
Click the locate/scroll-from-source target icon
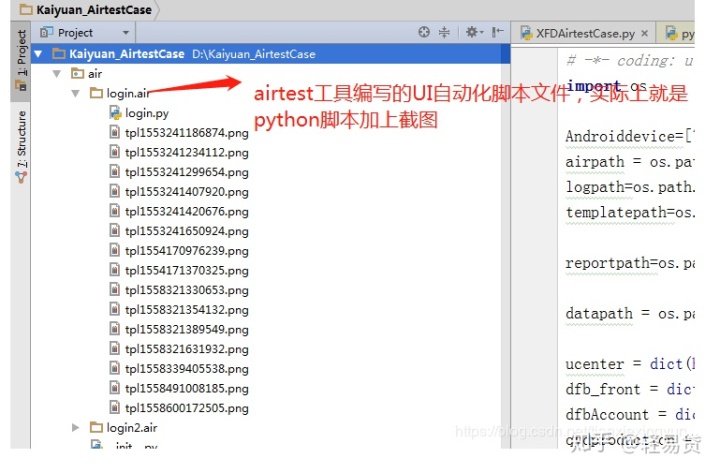[424, 32]
